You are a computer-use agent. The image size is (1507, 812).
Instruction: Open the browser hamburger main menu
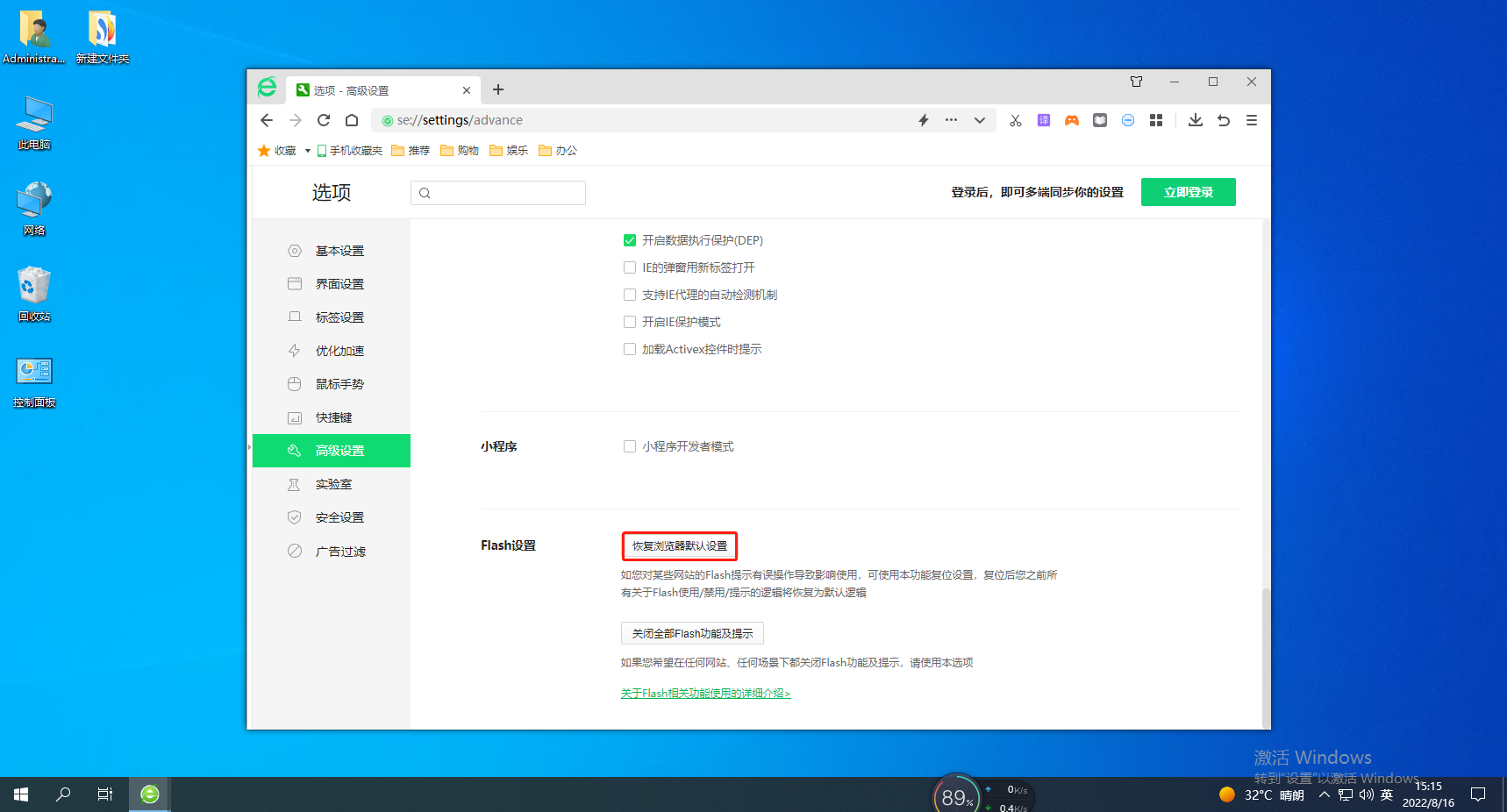1252,120
